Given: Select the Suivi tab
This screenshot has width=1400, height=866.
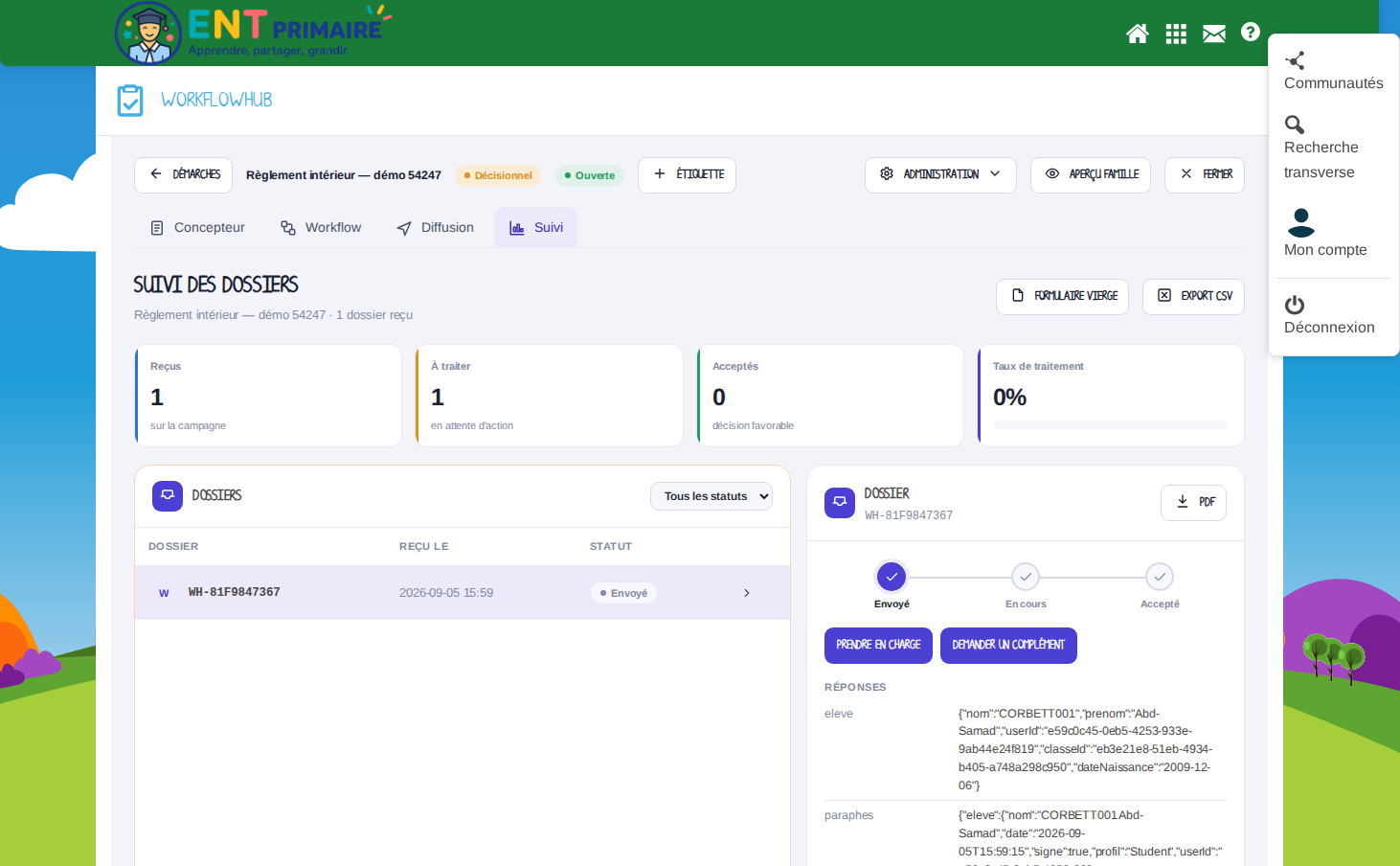Looking at the screenshot, I should click(536, 228).
